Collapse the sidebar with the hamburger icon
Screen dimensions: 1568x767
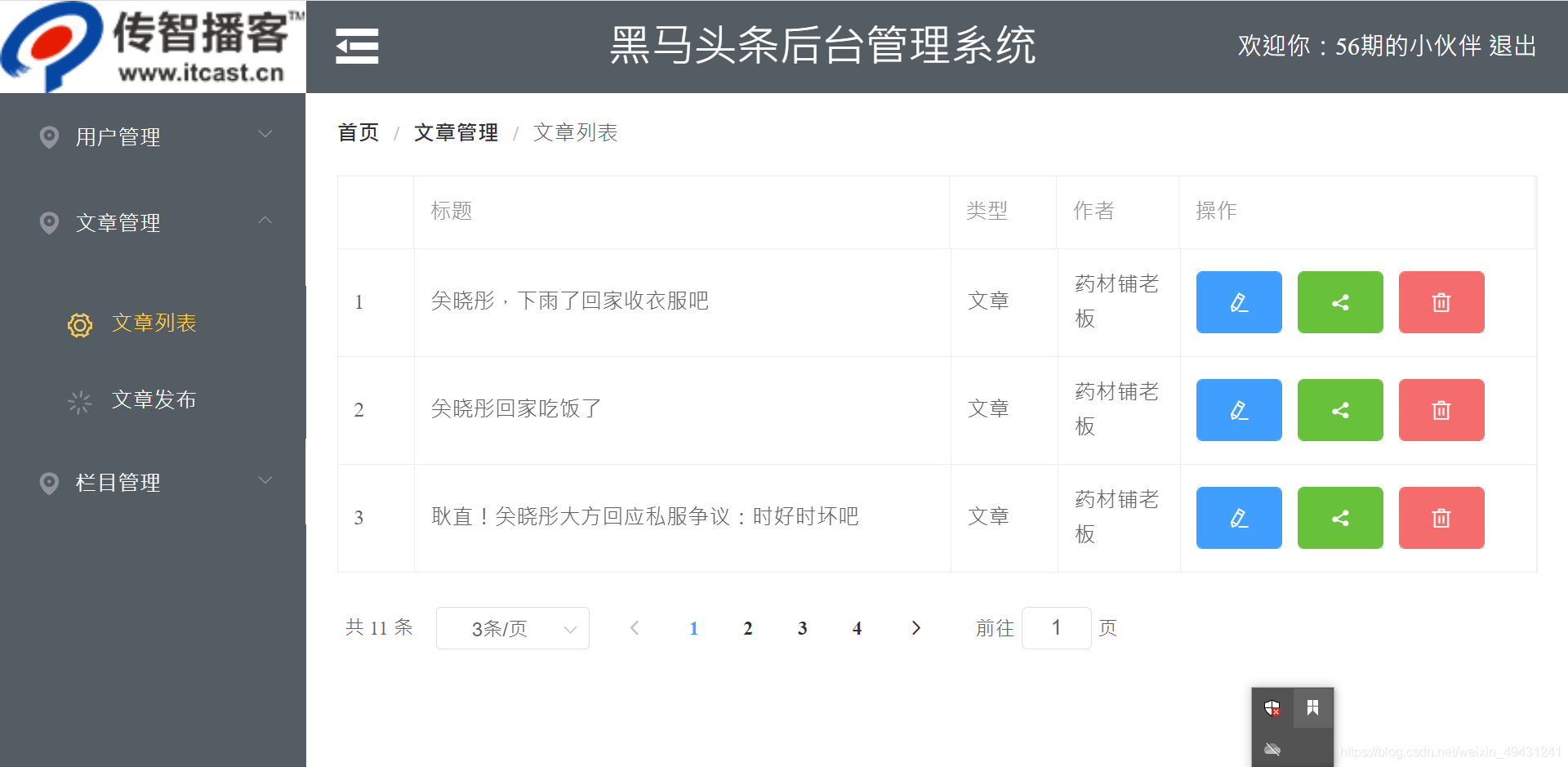click(x=357, y=47)
